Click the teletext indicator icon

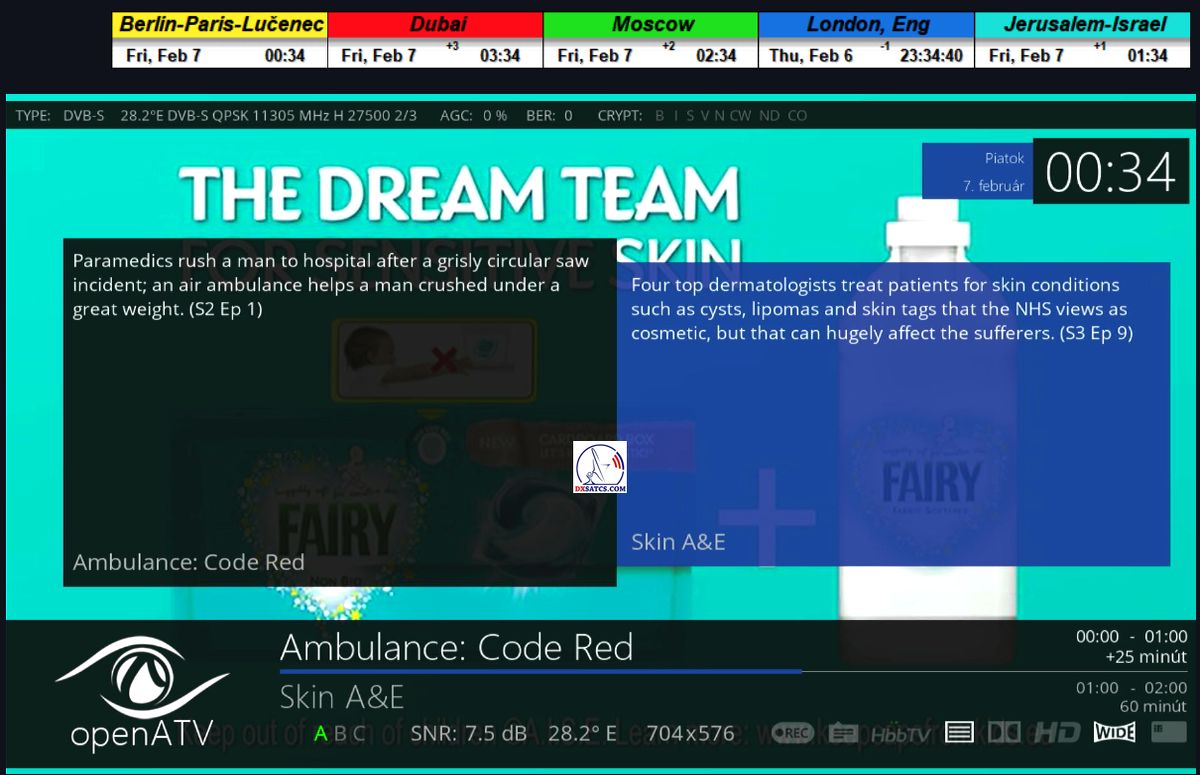959,733
